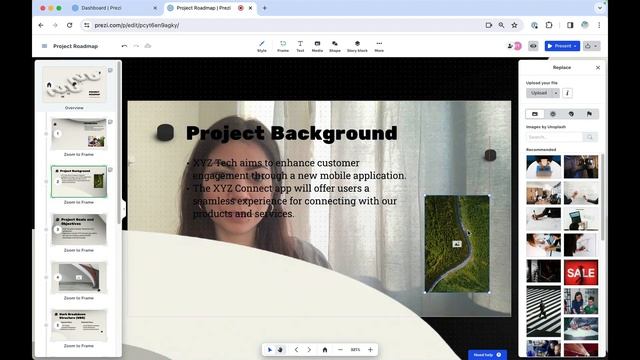640x360 pixels.
Task: Open the More tools menu
Action: pos(379,46)
